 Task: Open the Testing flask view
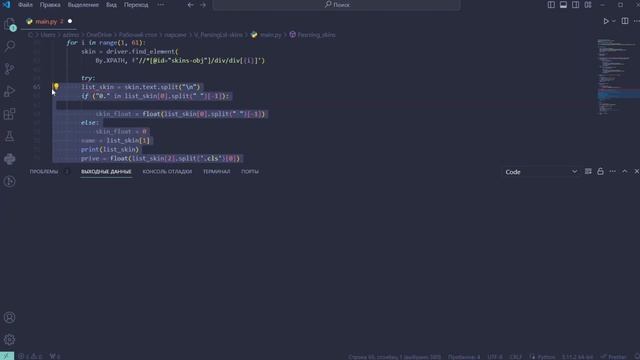pyautogui.click(x=10, y=136)
